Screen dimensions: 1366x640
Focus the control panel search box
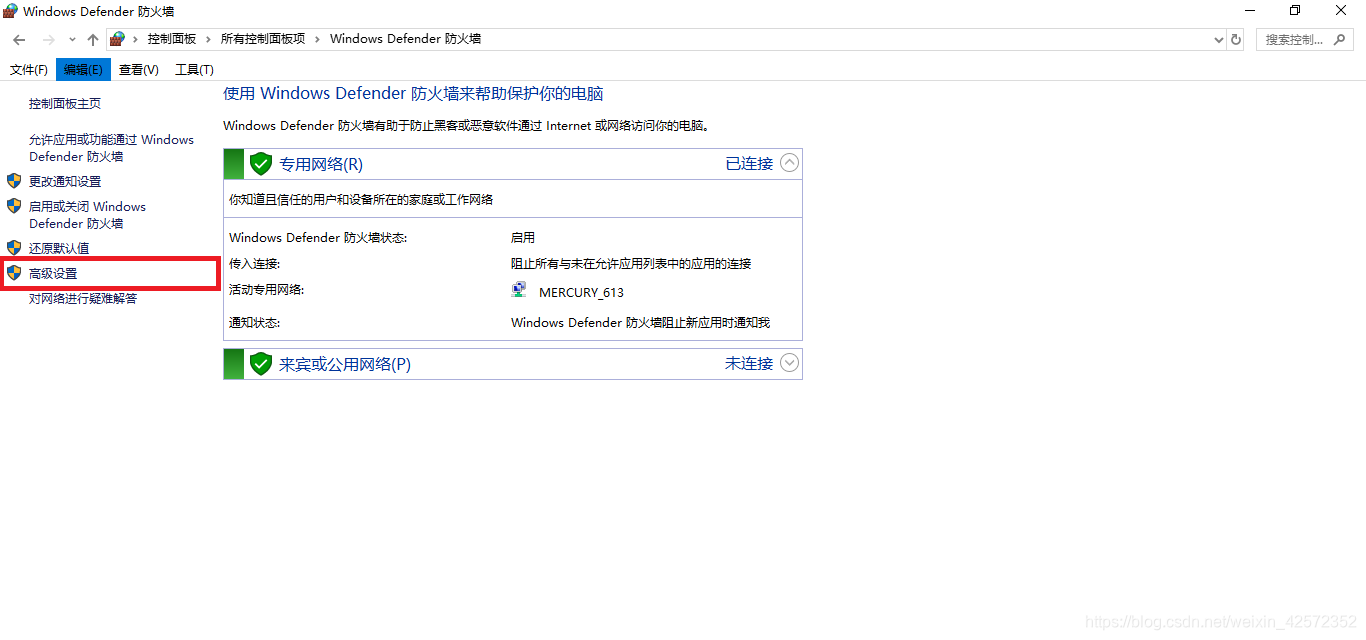(x=1305, y=40)
